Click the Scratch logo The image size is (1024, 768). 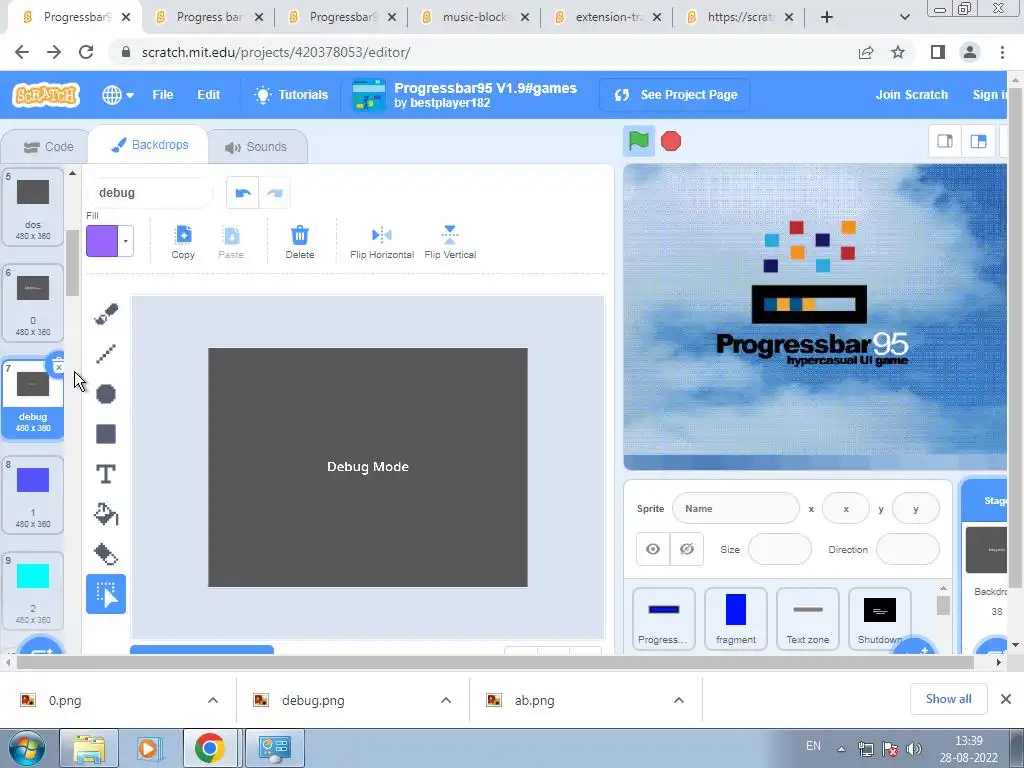click(46, 95)
